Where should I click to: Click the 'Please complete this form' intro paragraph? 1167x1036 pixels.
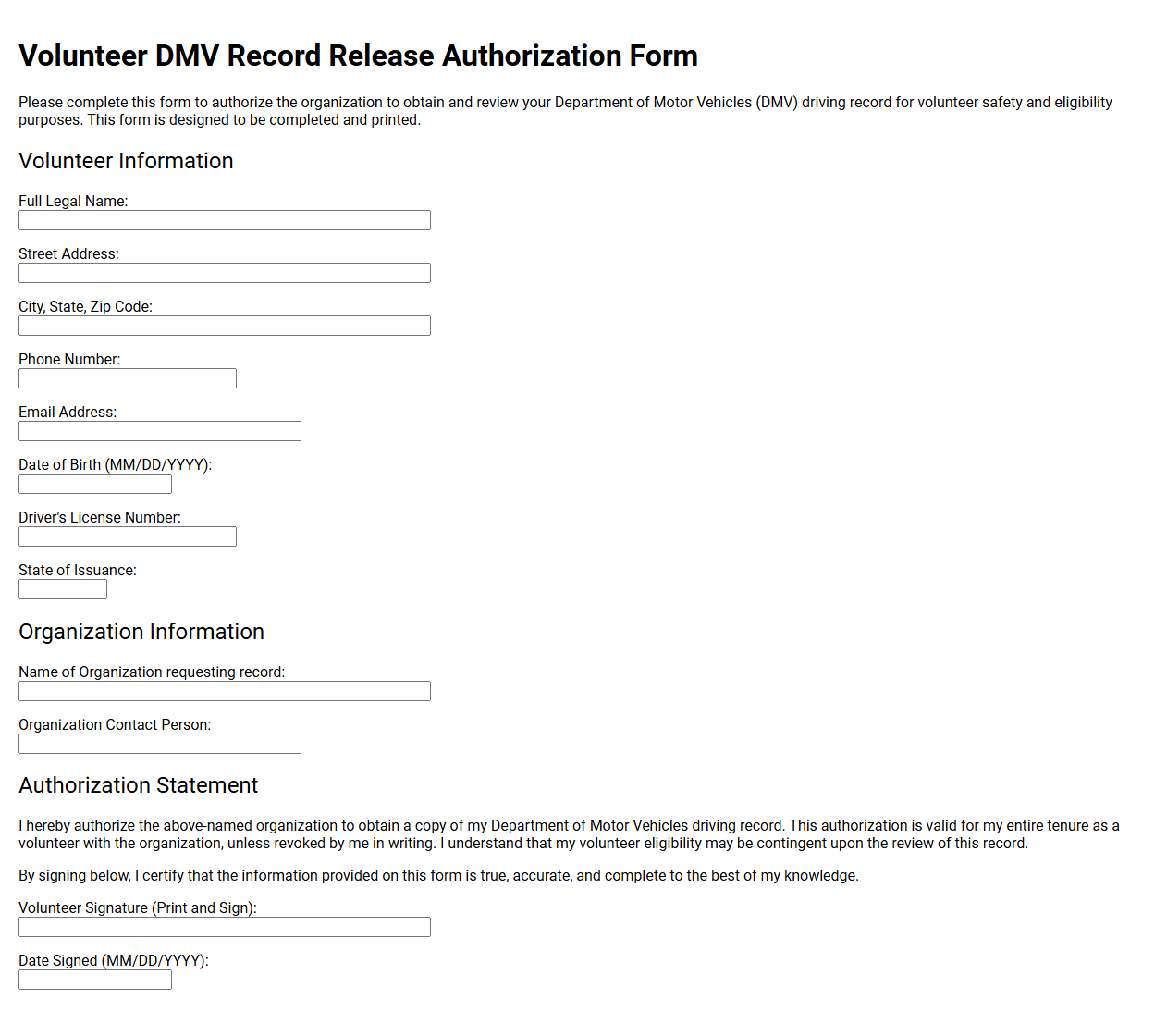point(565,111)
